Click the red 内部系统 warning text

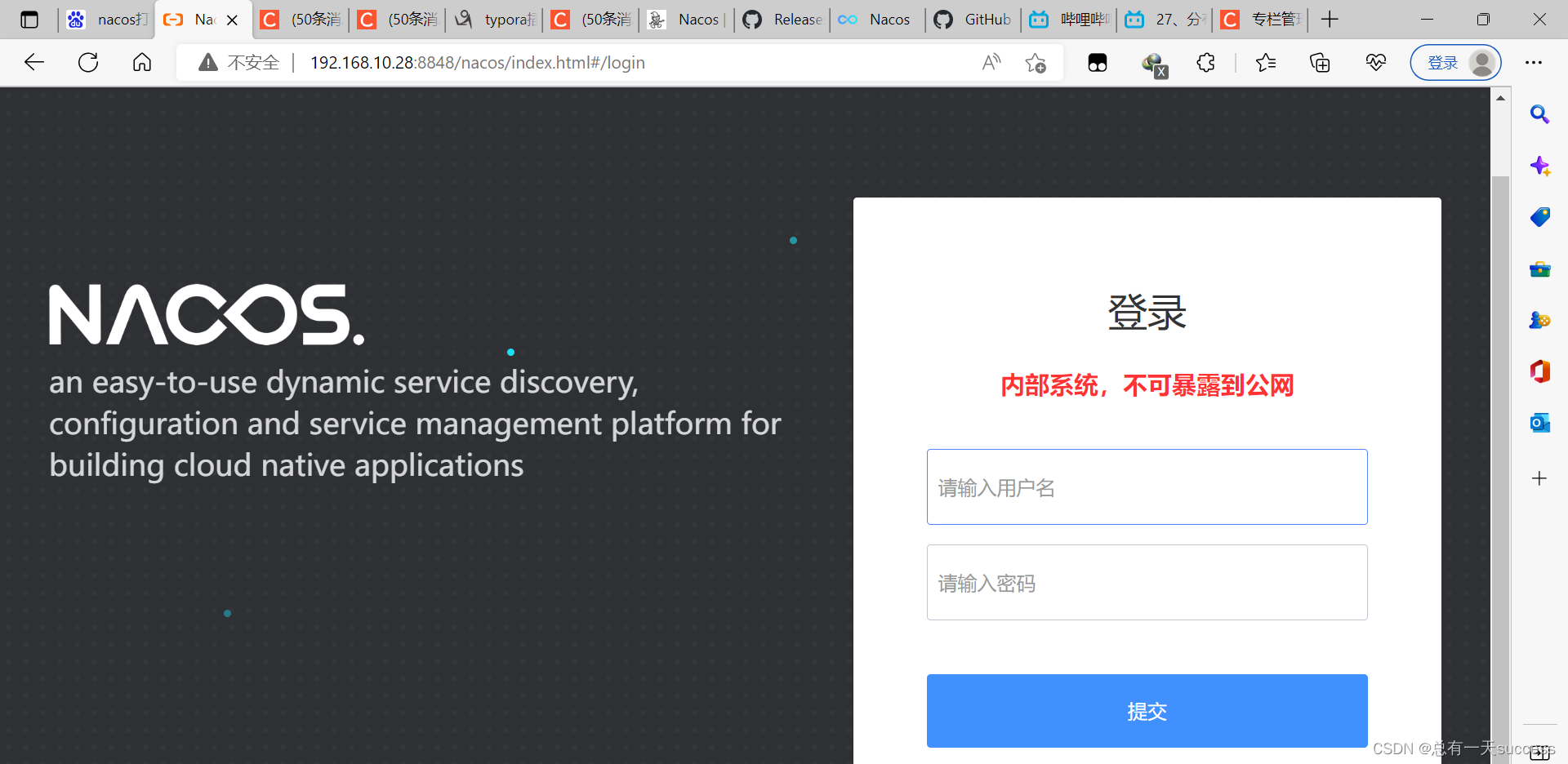pyautogui.click(x=1147, y=385)
